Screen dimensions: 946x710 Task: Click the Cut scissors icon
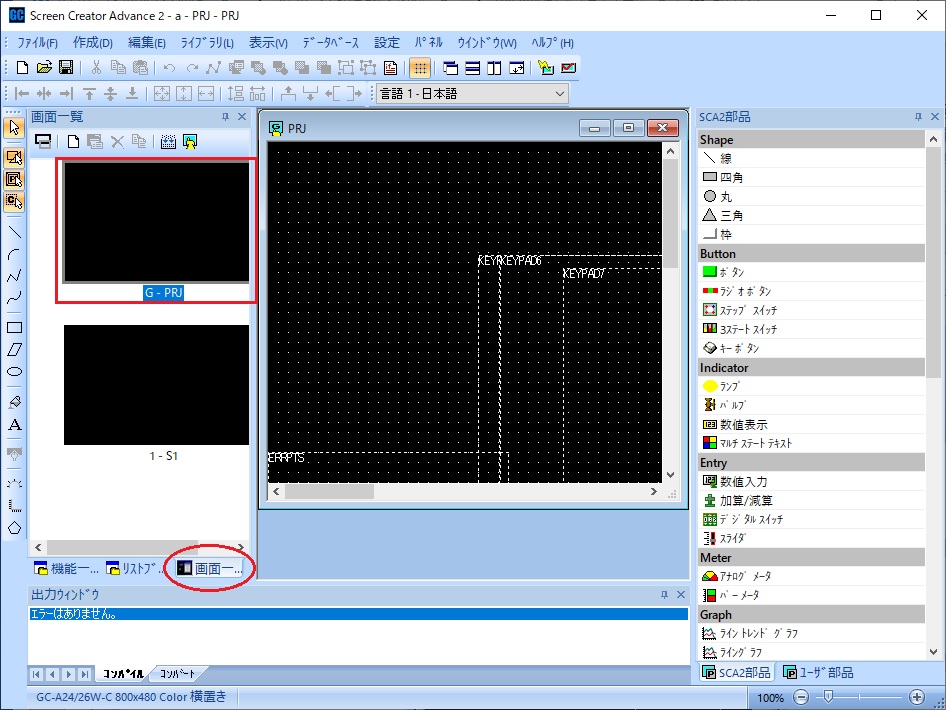tap(96, 68)
